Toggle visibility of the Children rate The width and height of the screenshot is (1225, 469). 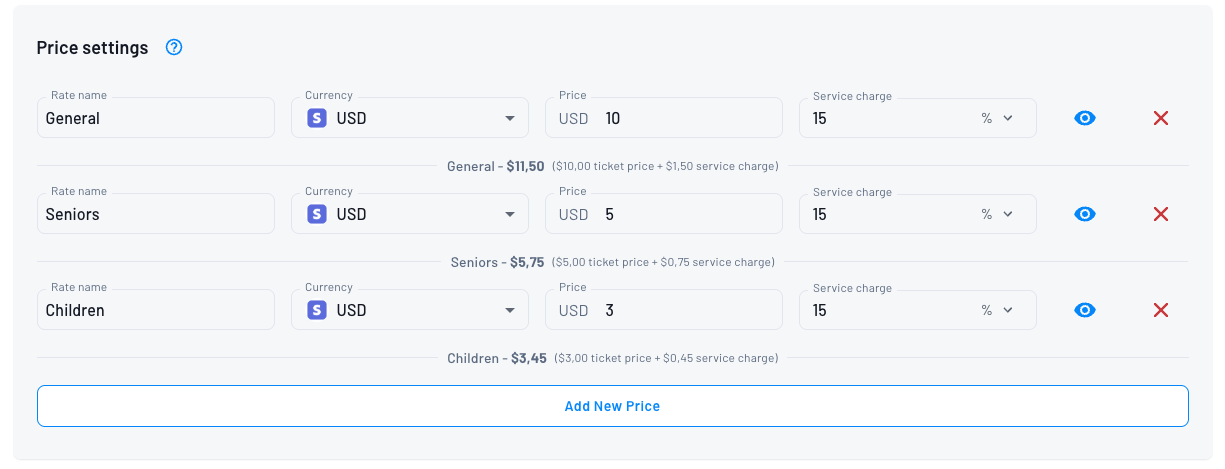coord(1085,310)
